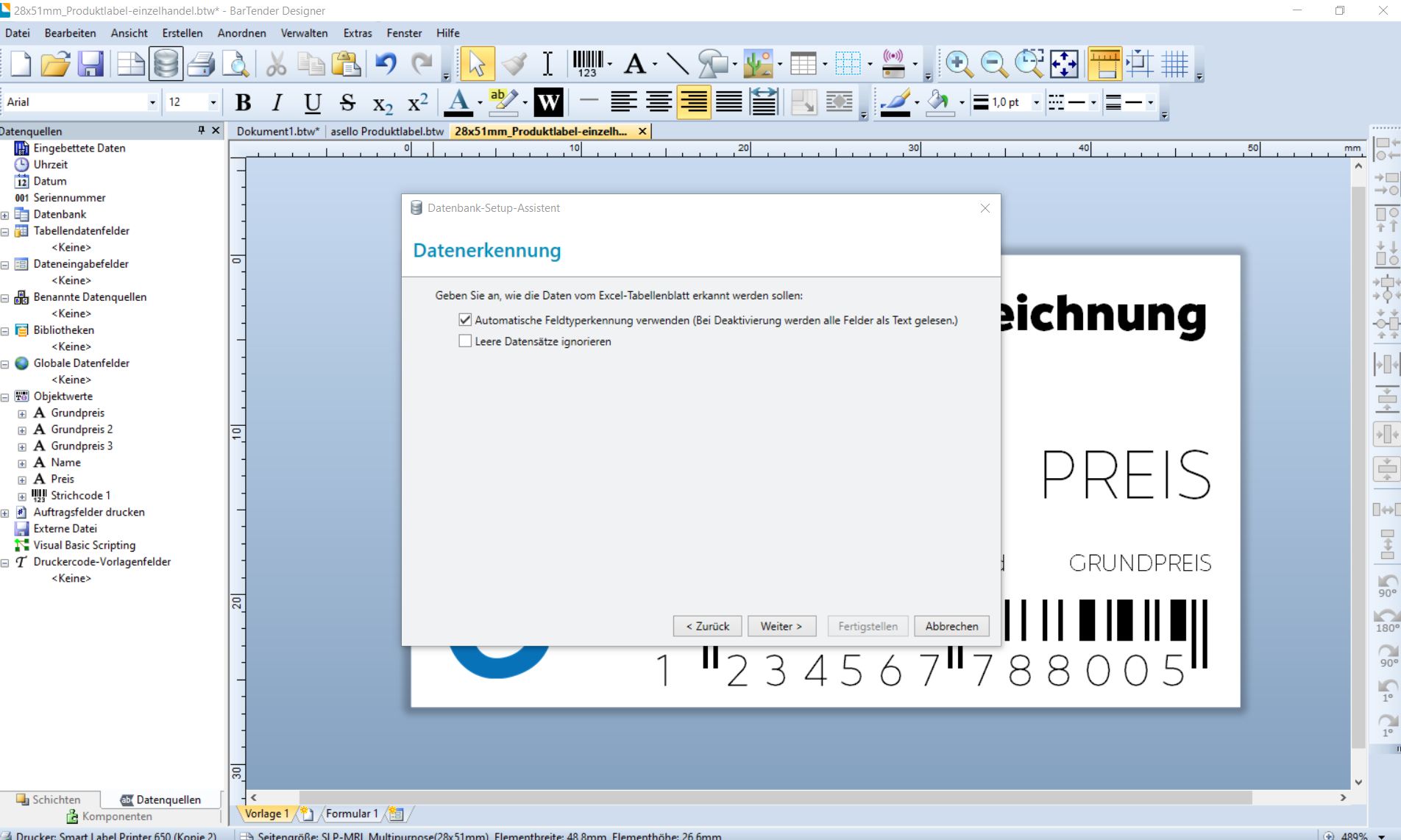Toggle Bold text formatting

[x=243, y=103]
